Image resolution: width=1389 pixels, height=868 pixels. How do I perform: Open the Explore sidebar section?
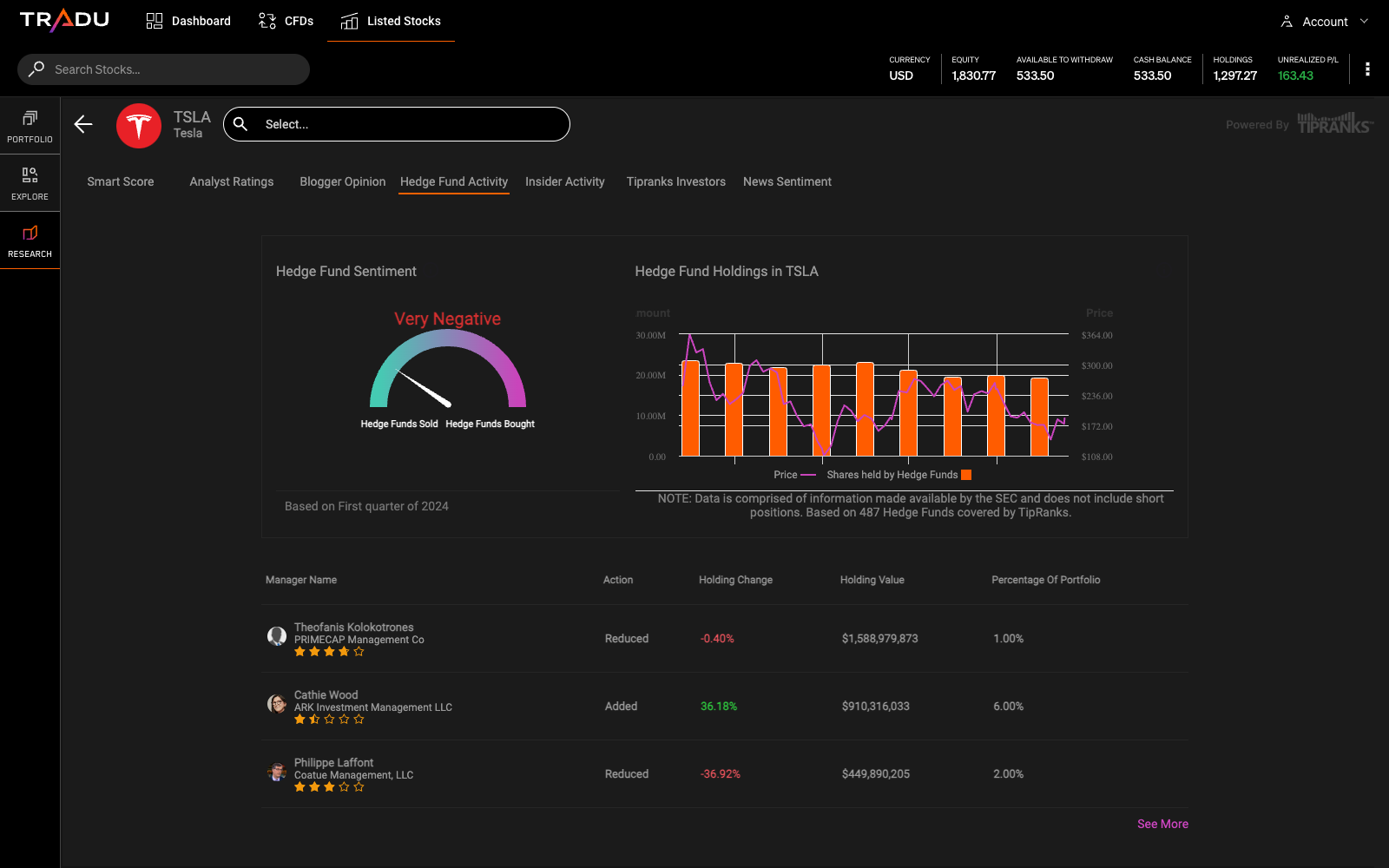coord(30,183)
